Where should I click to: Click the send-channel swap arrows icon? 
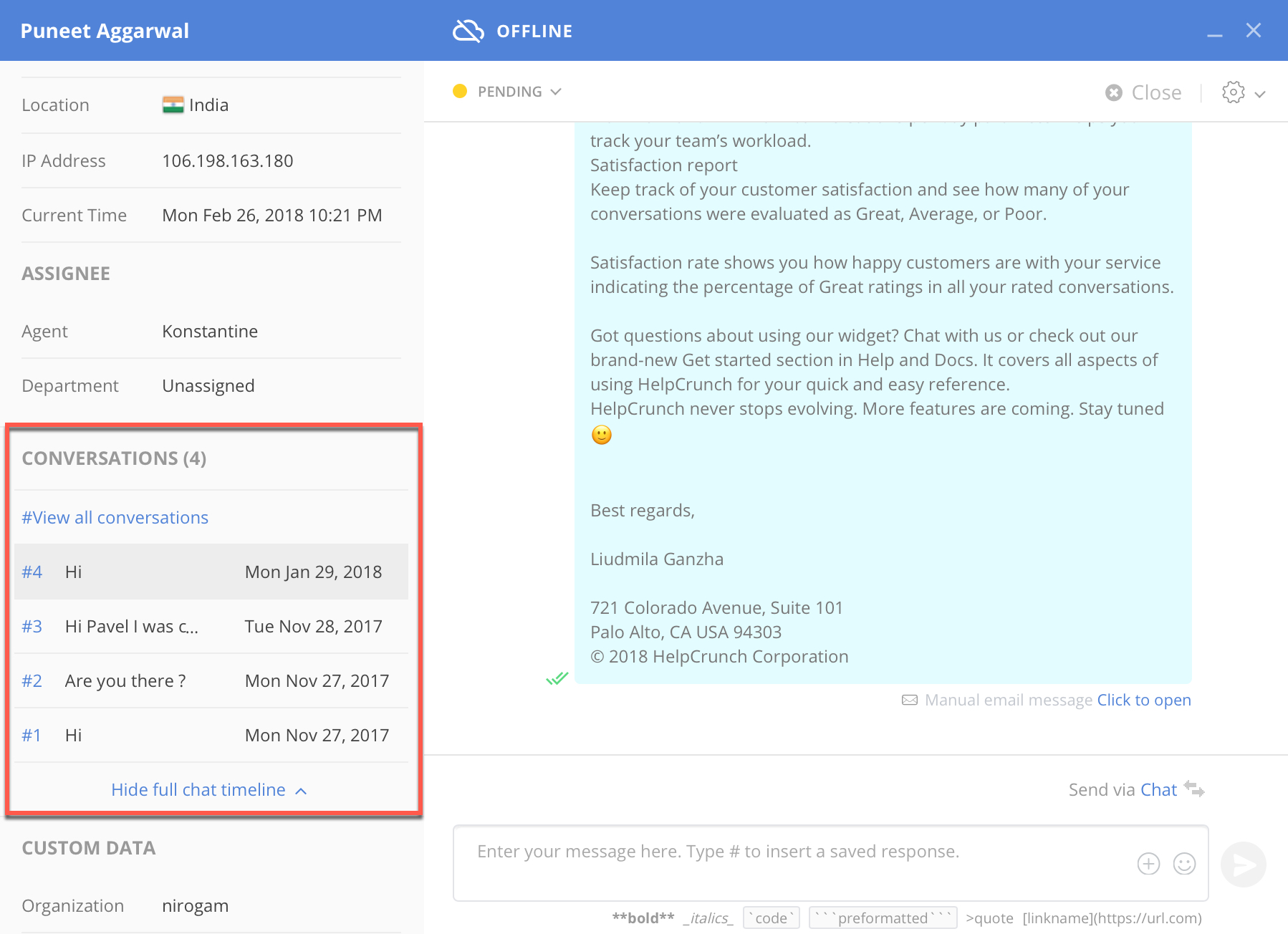click(x=1194, y=789)
